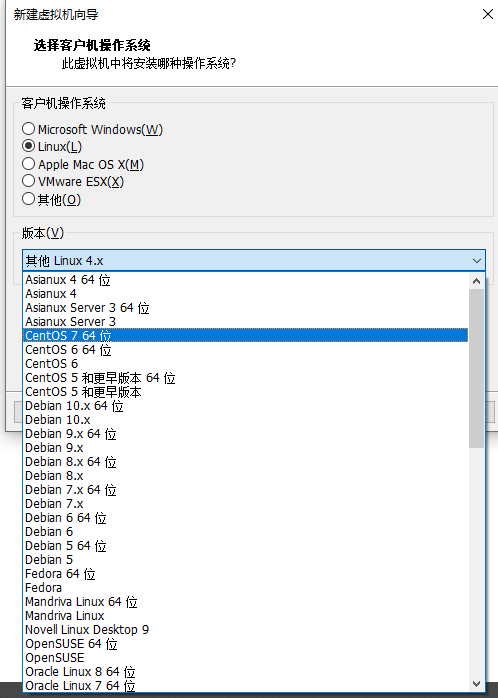Choose the CentOS 6 entry

tap(245, 363)
